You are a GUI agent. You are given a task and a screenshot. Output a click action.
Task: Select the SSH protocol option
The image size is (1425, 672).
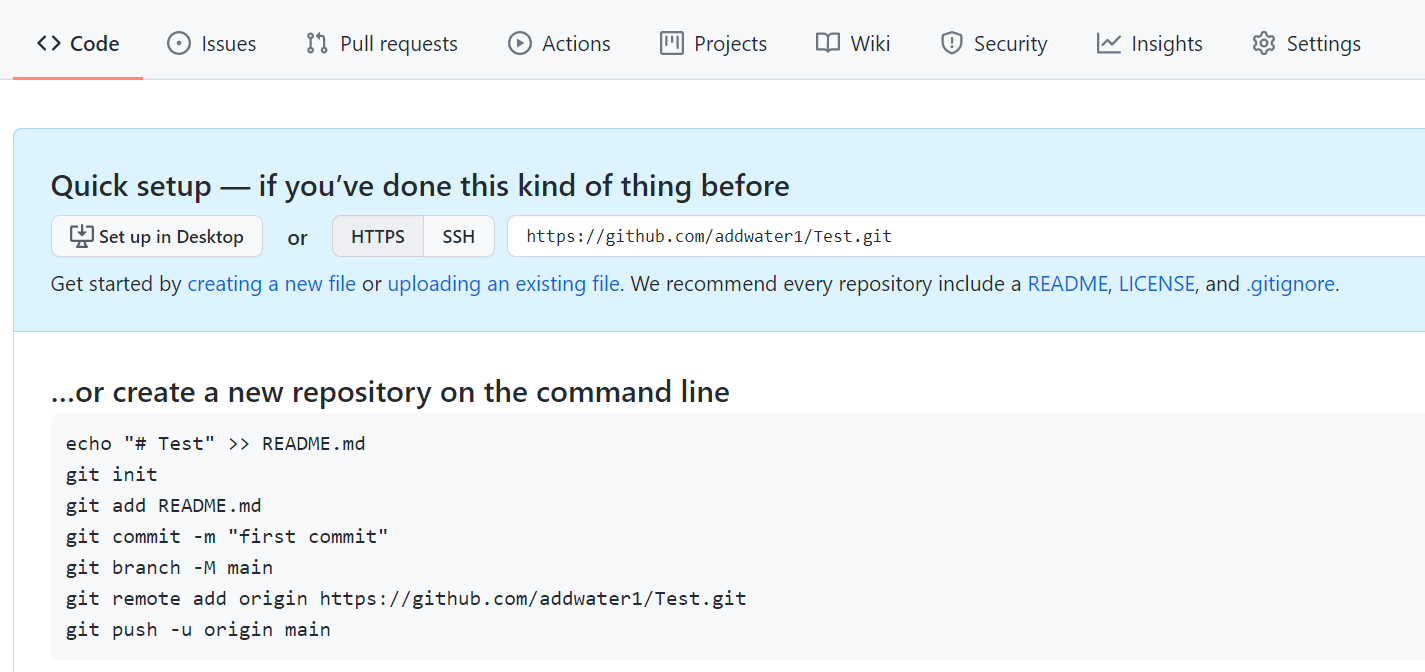(459, 237)
